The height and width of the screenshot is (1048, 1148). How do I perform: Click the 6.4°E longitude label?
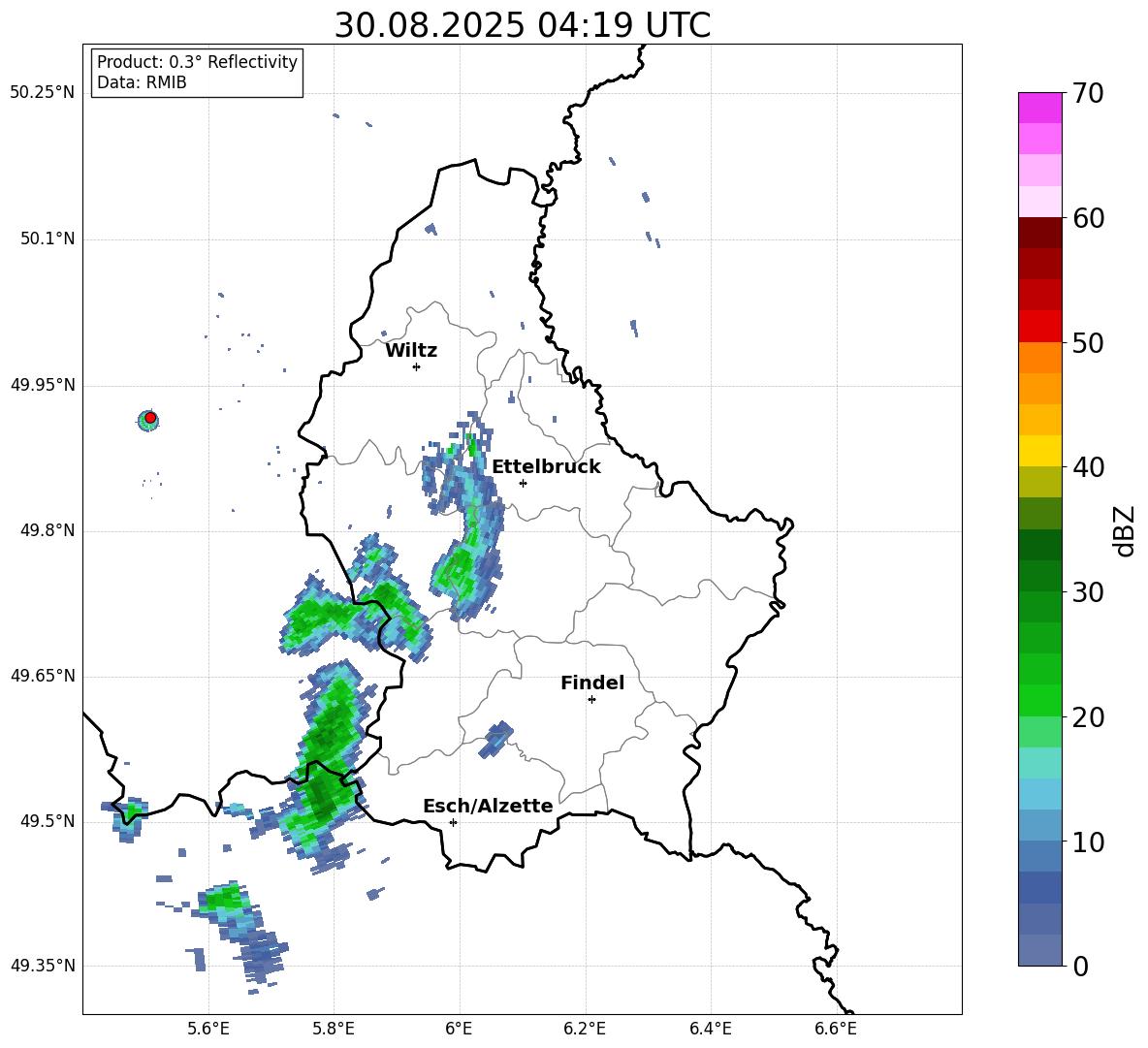click(710, 1029)
